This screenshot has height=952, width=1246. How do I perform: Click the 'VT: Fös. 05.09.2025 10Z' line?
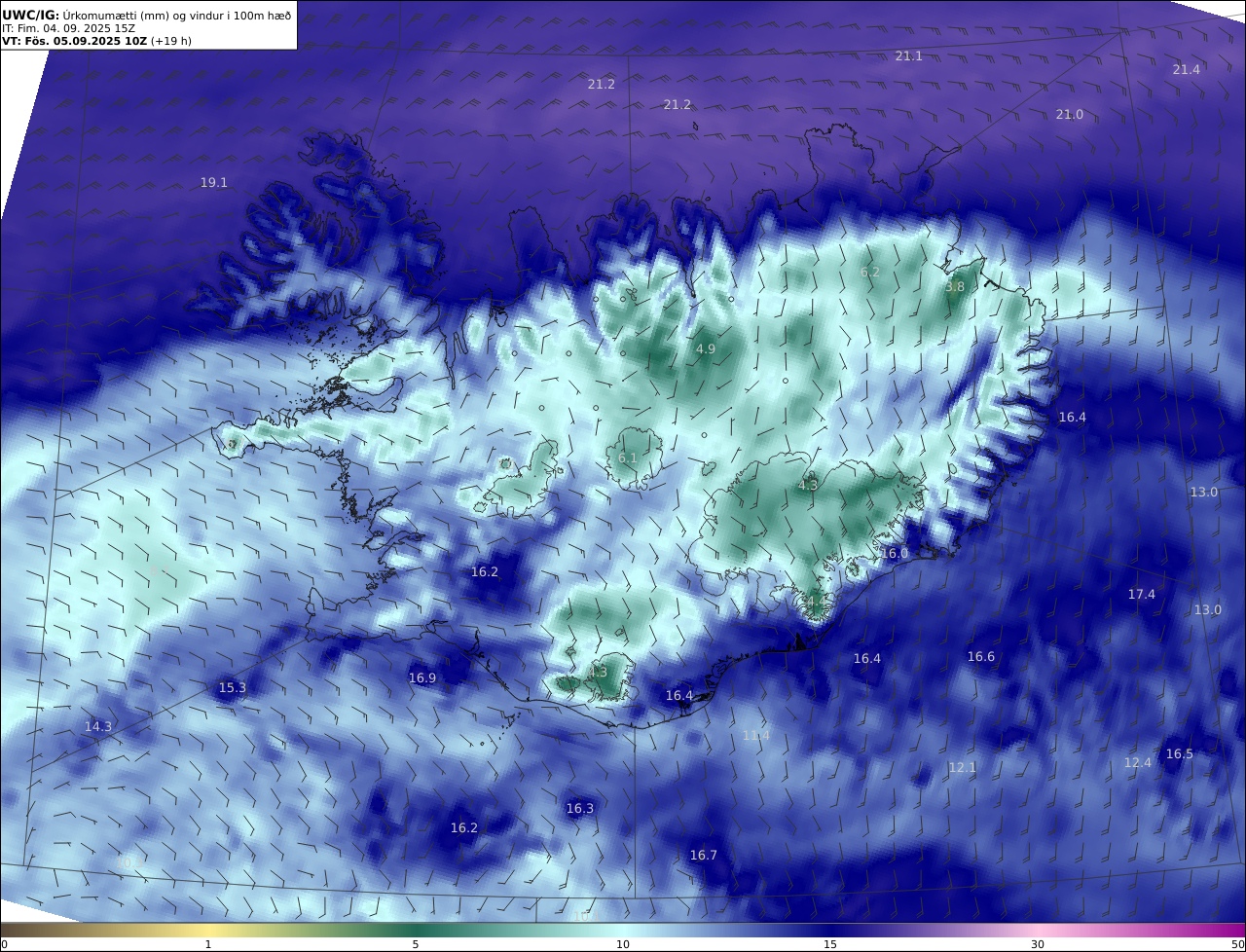click(x=74, y=41)
